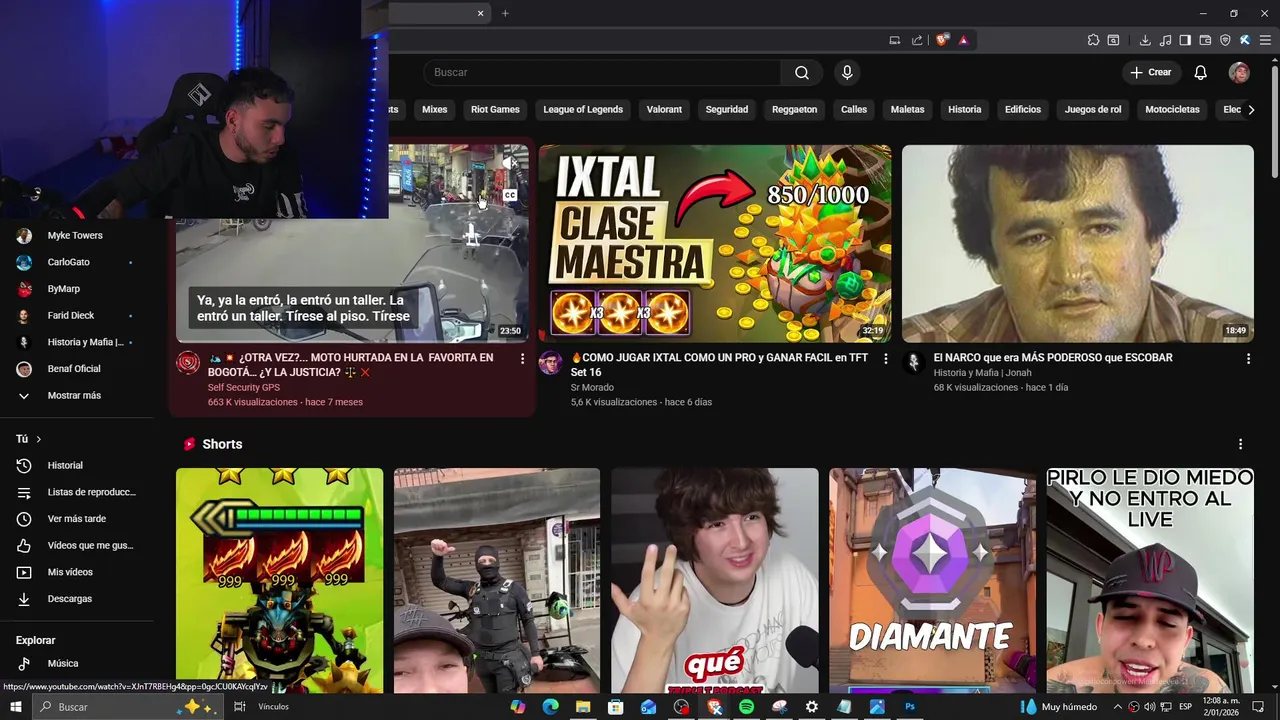Start voice search with the microphone icon
Viewport: 1280px width, 720px height.
click(847, 72)
